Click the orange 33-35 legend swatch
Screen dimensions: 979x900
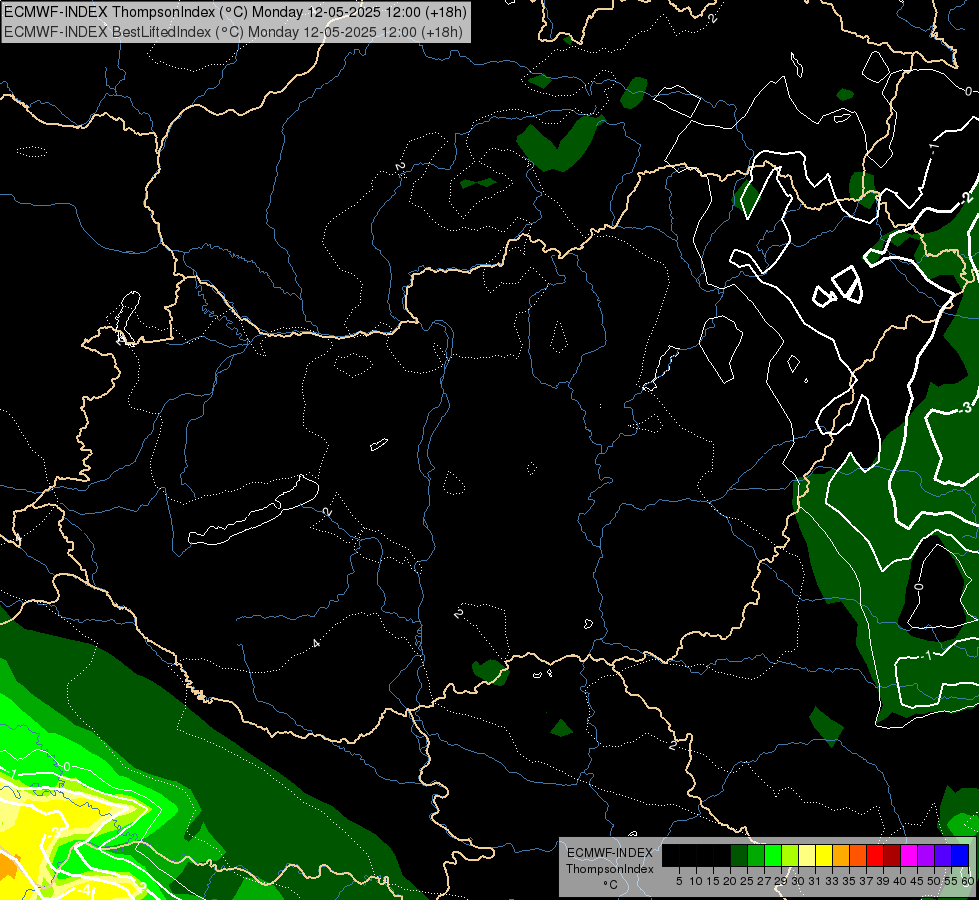coord(841,855)
